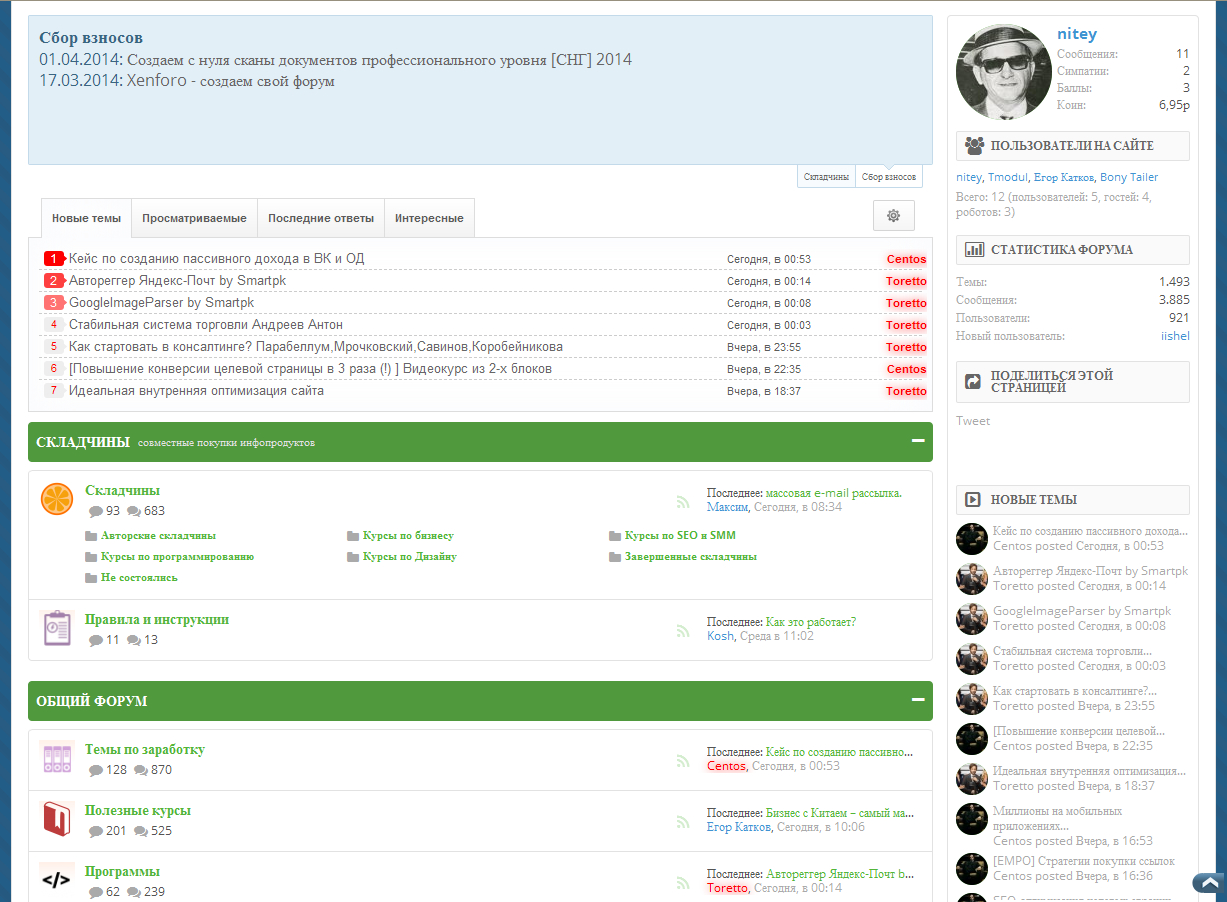1227x902 pixels.
Task: Collapse the СКЛАДЧИНЫ category section
Action: click(917, 441)
